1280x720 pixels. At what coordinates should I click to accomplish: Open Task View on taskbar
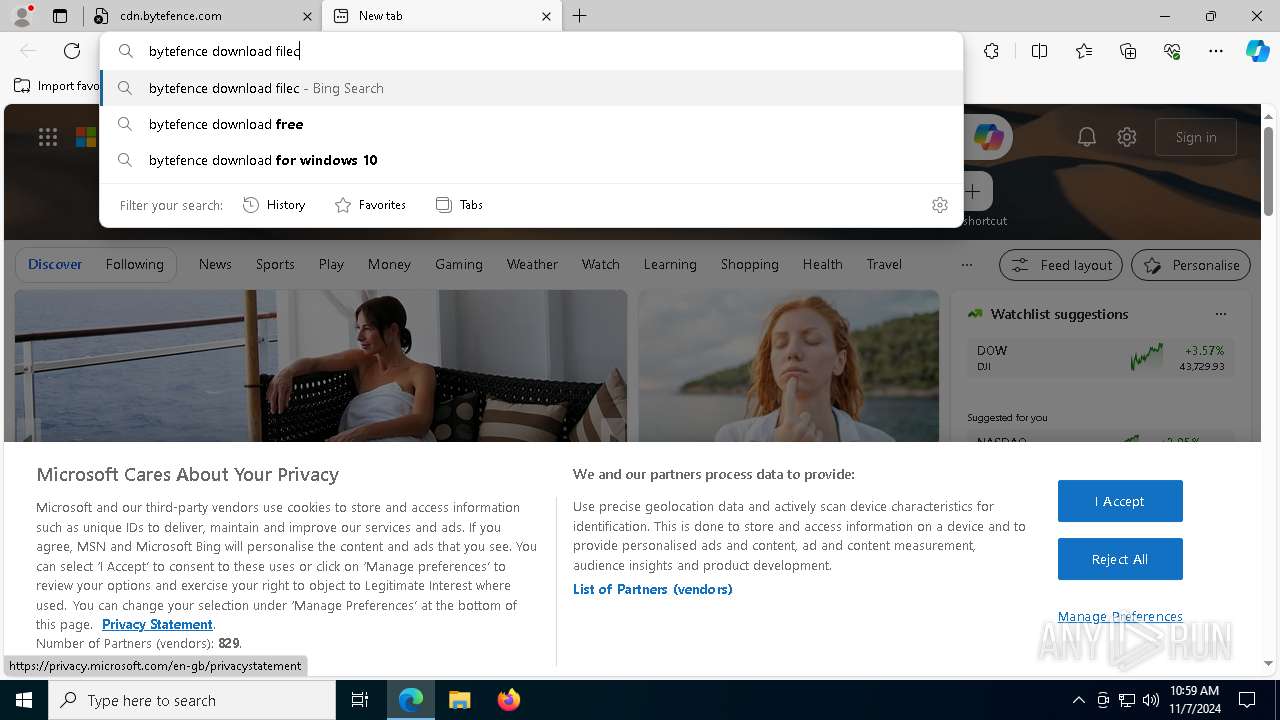pos(360,700)
